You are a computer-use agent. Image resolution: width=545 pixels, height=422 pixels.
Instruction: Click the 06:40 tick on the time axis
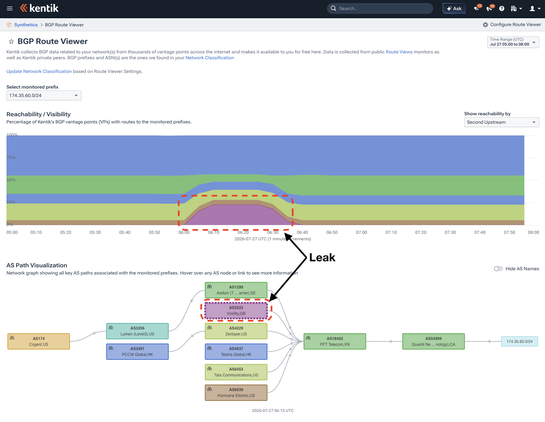pos(302,232)
